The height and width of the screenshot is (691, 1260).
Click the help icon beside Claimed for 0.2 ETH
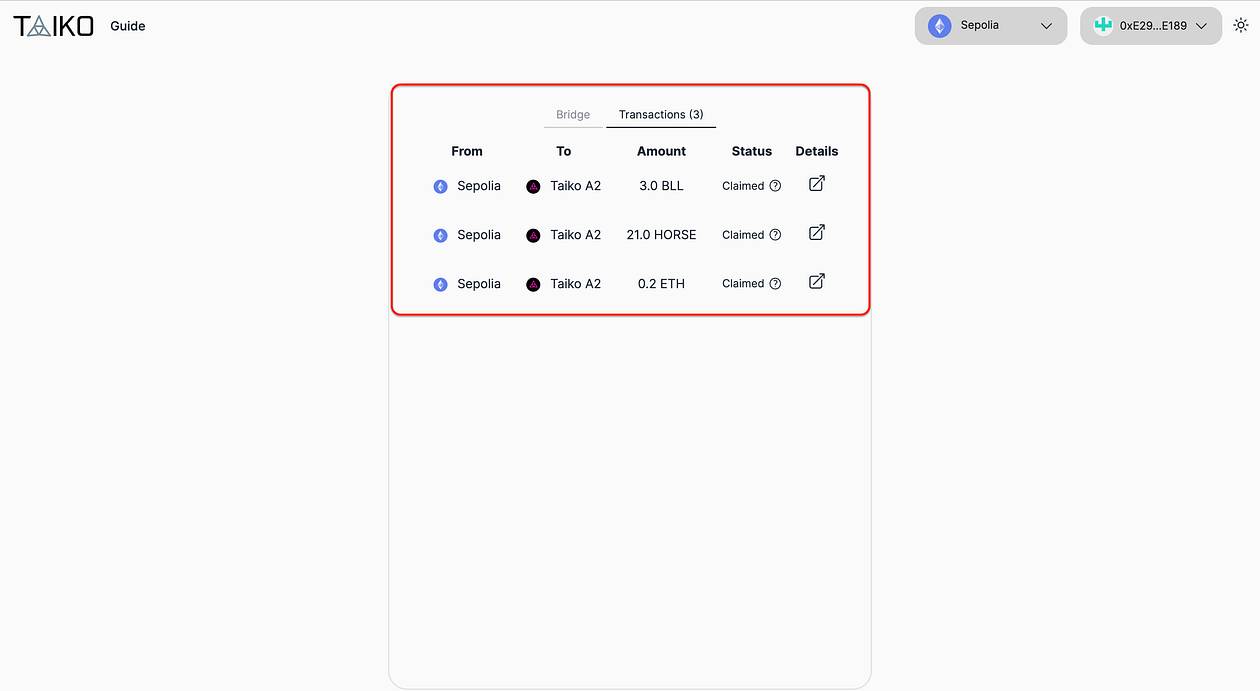click(x=775, y=284)
